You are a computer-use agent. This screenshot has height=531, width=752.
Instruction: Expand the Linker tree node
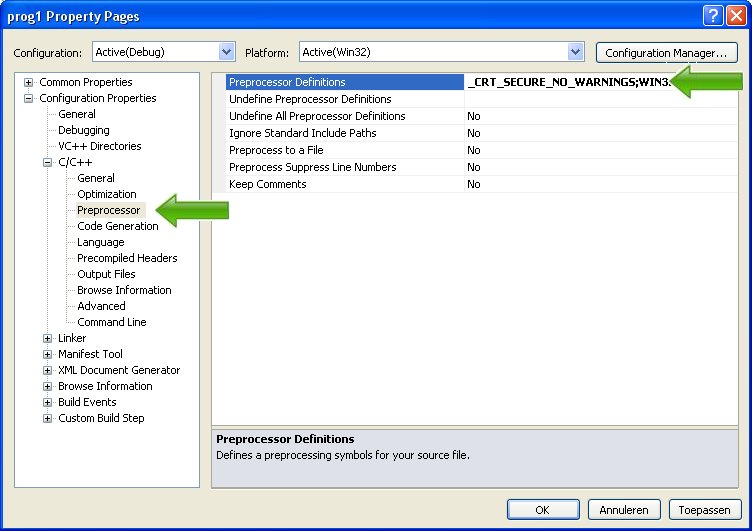pos(47,338)
